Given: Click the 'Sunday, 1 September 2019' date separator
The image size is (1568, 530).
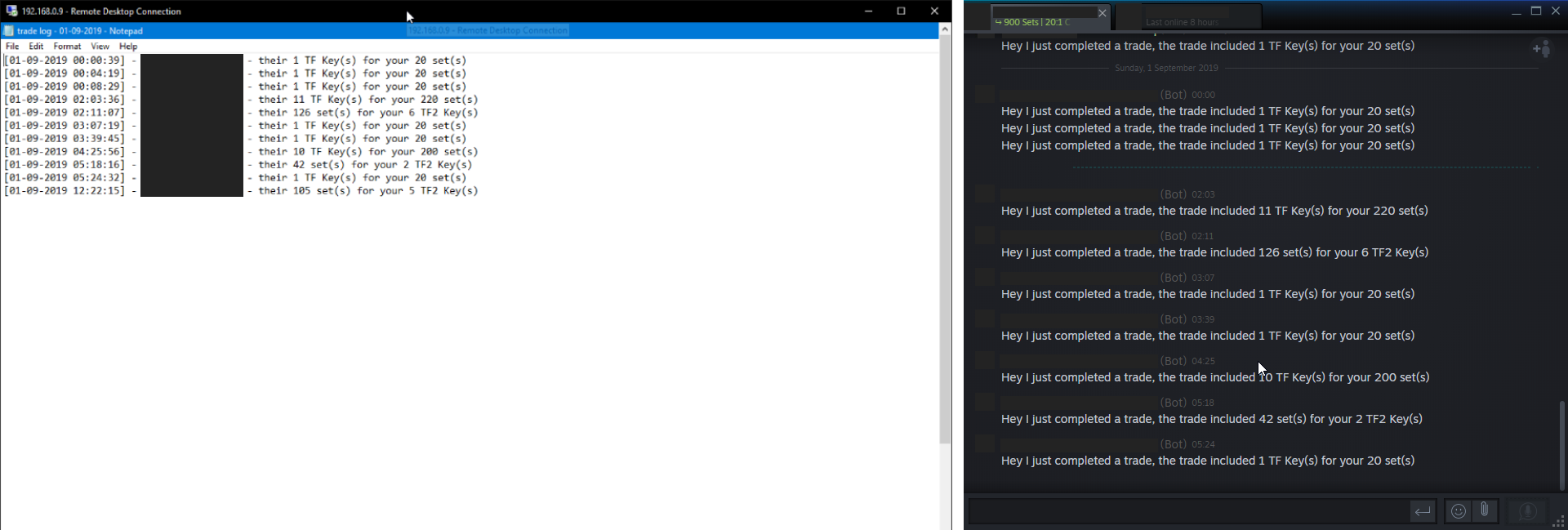Looking at the screenshot, I should tap(1166, 68).
